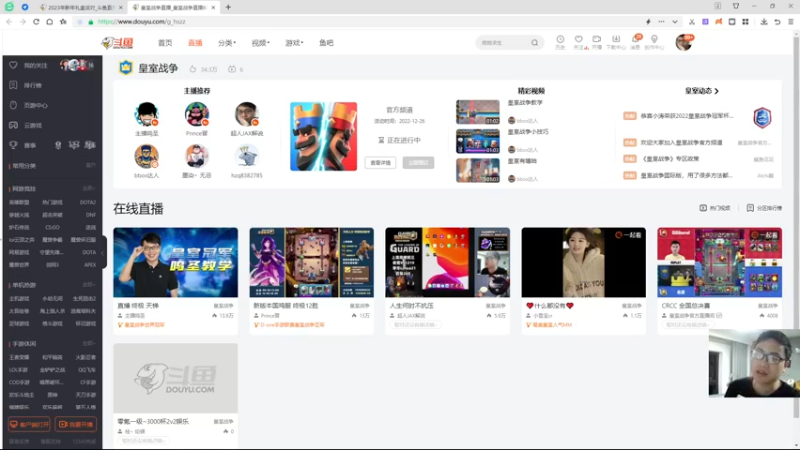Open 皇室战争教学 video title
Viewport: 800px width, 450px height.
pos(525,103)
